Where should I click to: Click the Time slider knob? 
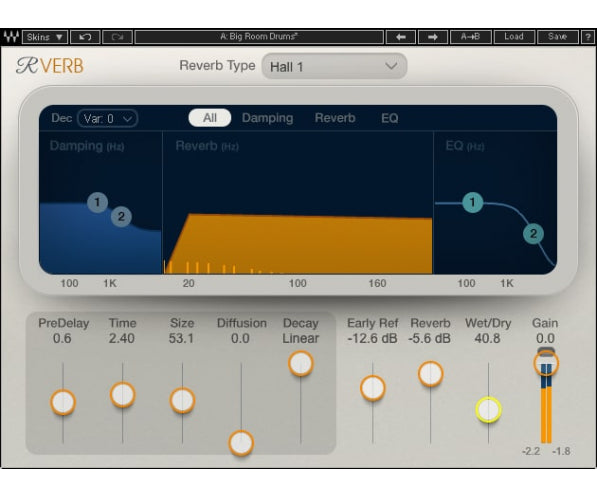point(123,395)
